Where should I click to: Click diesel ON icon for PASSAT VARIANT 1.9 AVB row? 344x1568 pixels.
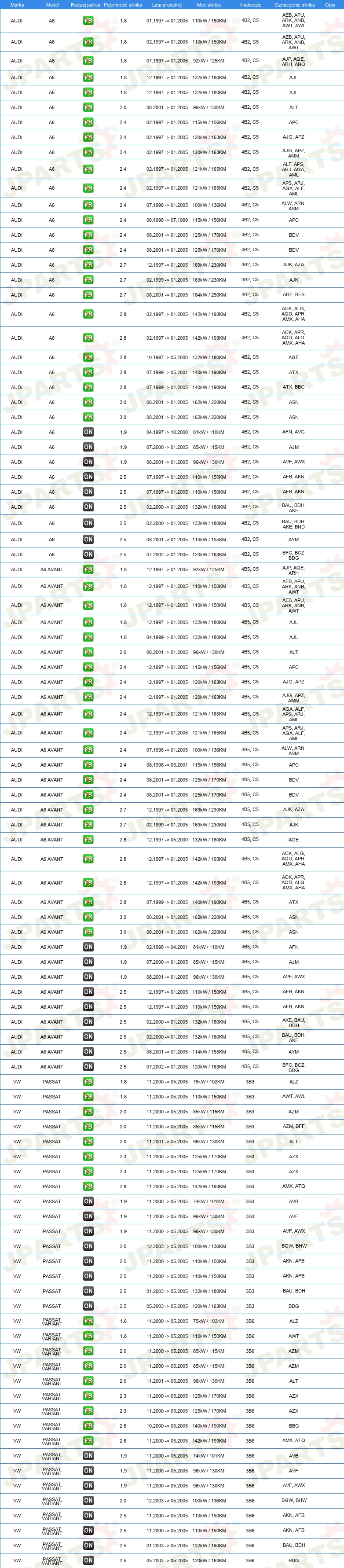[x=88, y=1455]
